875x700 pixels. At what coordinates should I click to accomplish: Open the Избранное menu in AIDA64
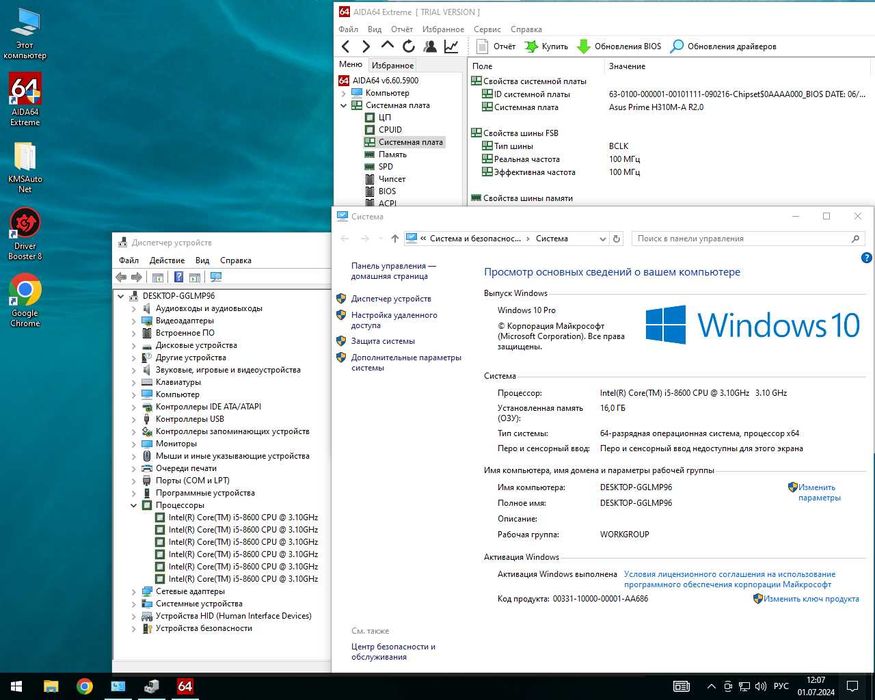[443, 29]
